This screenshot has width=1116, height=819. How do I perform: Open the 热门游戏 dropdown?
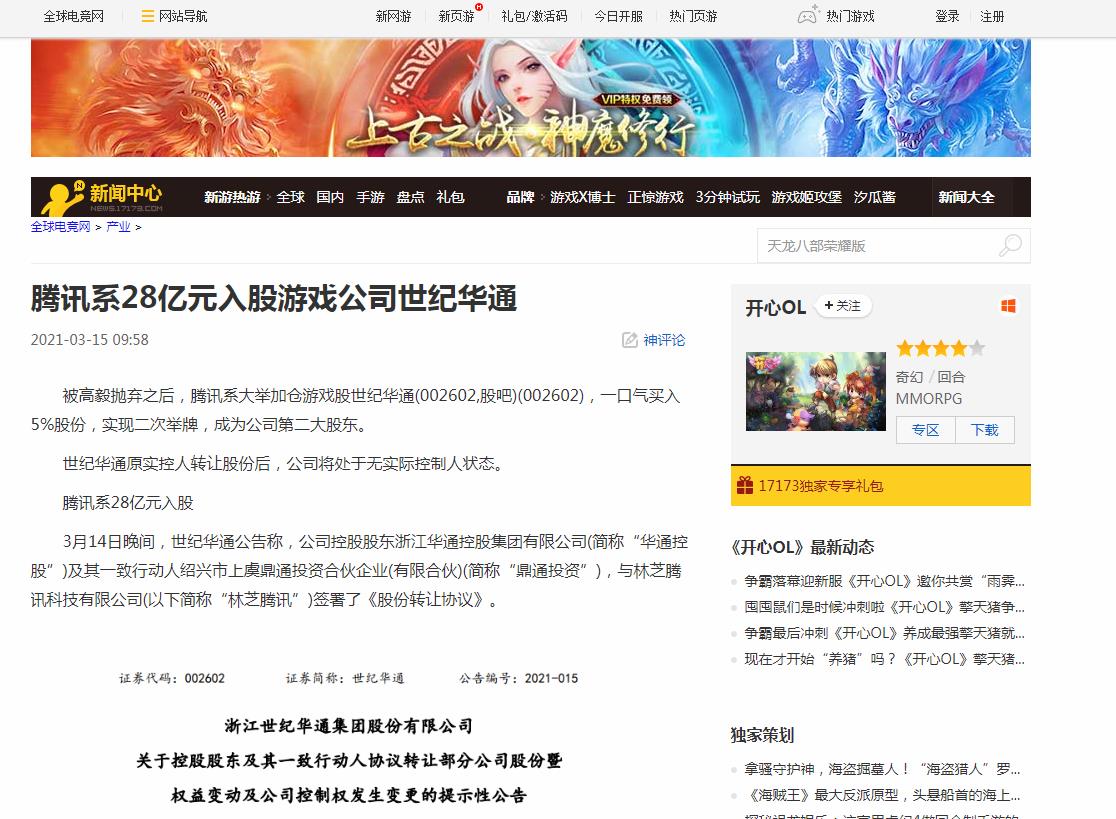point(850,16)
